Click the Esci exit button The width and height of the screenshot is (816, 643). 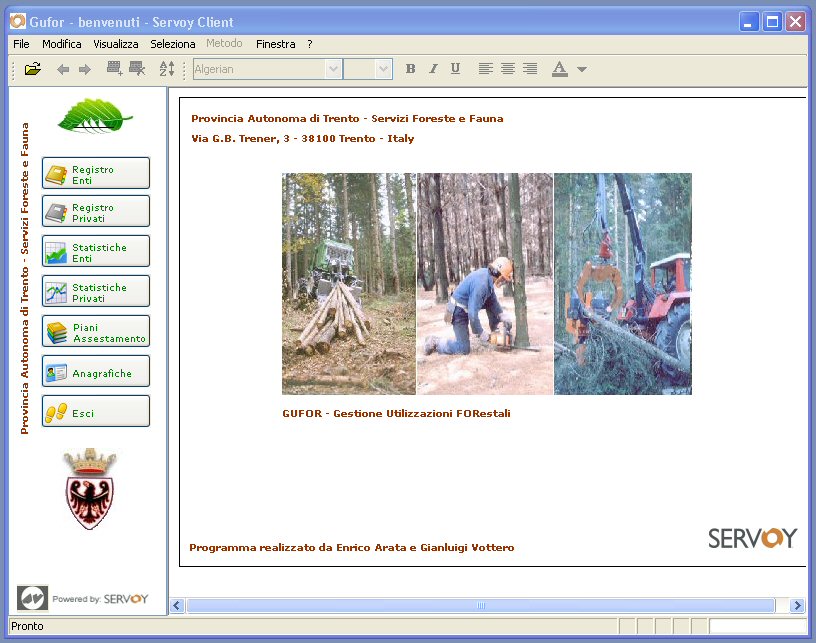click(x=96, y=411)
